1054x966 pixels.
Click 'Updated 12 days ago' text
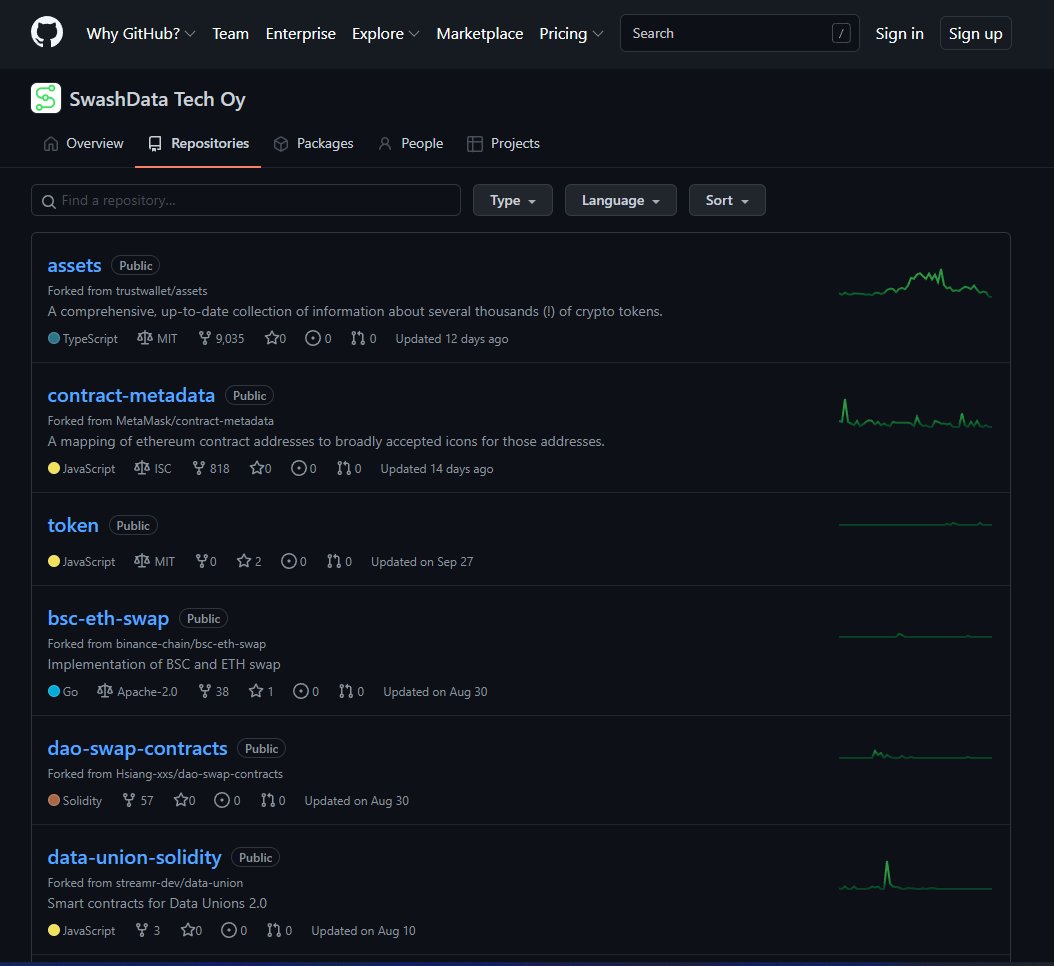[x=452, y=338]
